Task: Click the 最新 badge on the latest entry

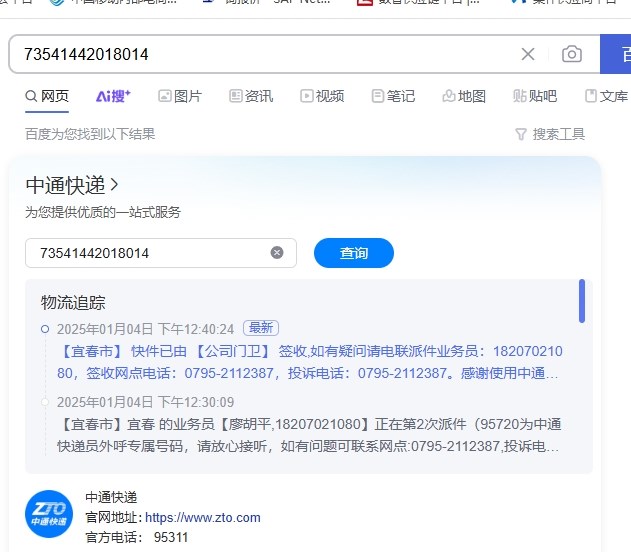Action: tap(261, 328)
